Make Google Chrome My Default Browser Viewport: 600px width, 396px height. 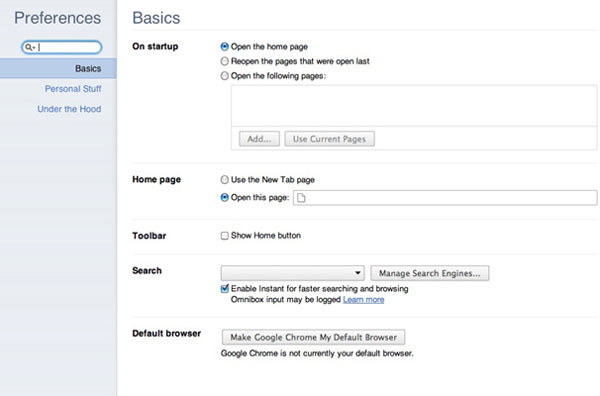point(313,337)
